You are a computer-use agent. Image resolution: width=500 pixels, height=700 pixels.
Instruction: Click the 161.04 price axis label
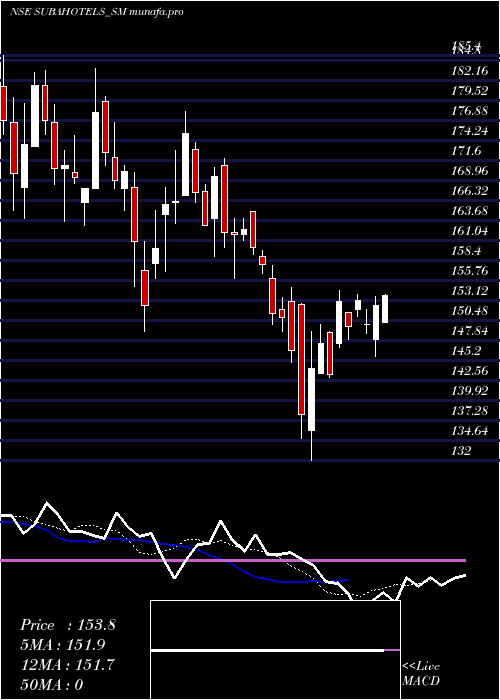(x=470, y=231)
